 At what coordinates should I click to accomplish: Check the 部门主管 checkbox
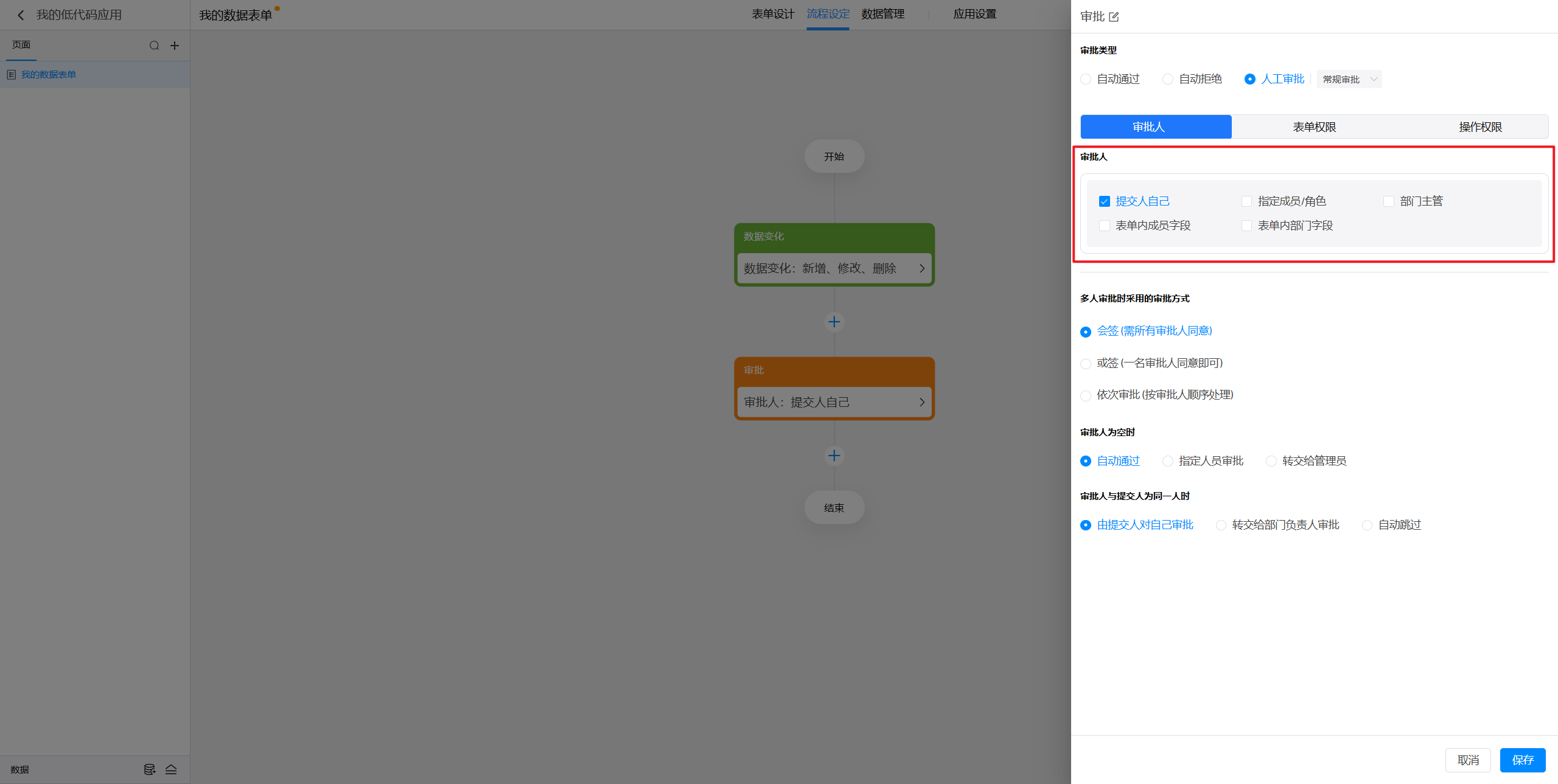point(1388,201)
